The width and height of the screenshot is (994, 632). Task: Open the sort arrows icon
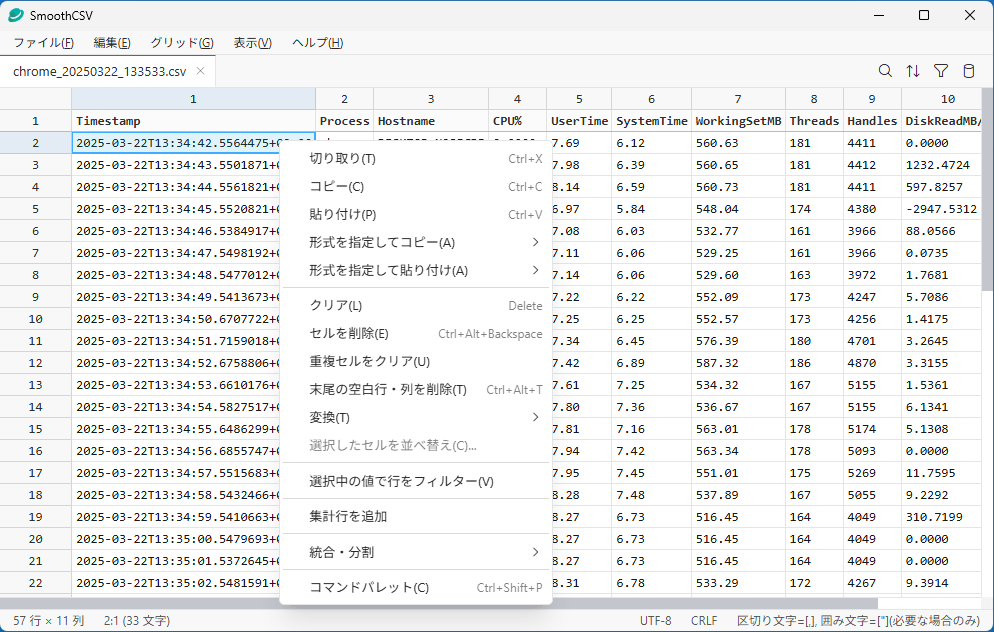point(913,71)
